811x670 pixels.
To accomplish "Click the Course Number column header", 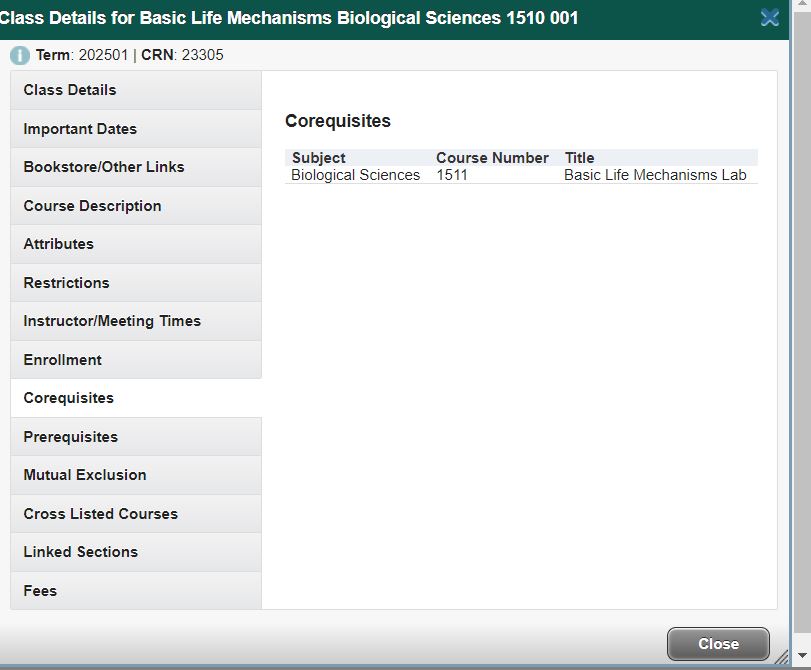I will [x=492, y=158].
